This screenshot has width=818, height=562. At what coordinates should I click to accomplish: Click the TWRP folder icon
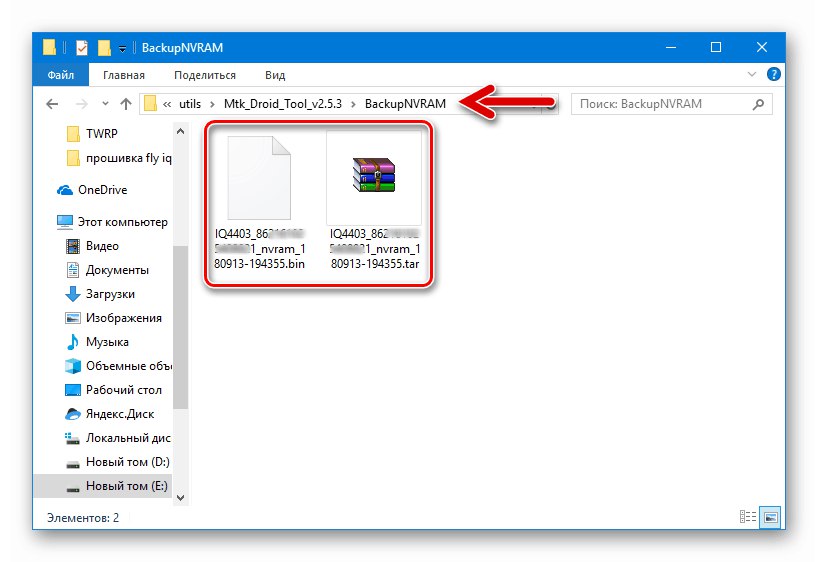[x=74, y=134]
